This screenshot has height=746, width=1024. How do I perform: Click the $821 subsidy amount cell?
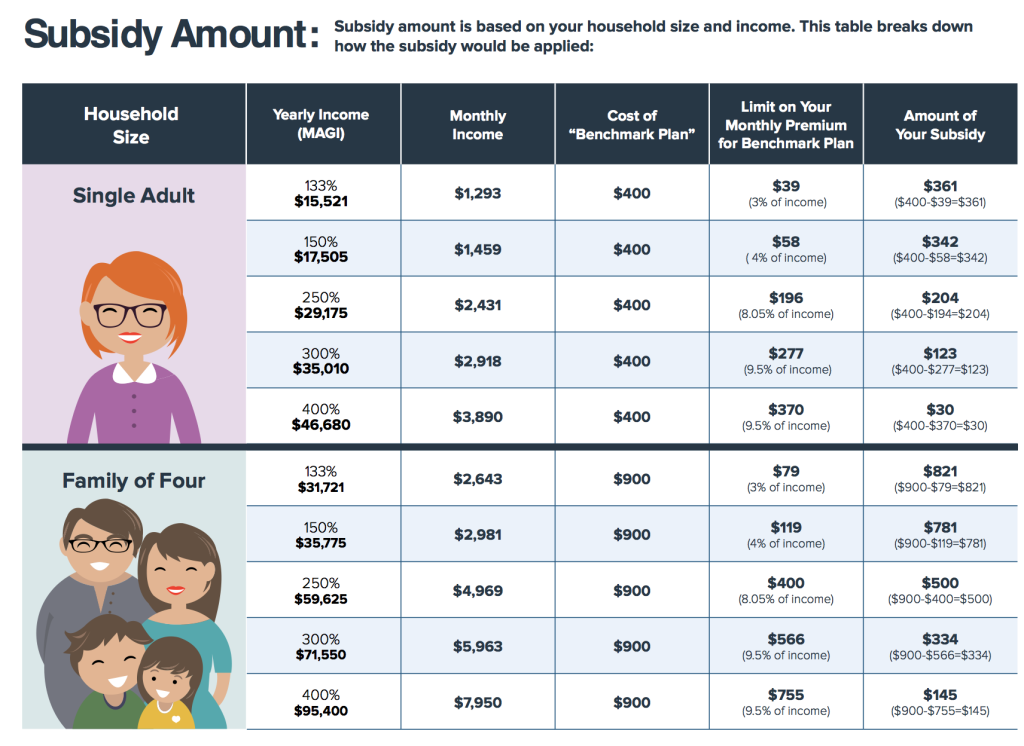pyautogui.click(x=940, y=479)
